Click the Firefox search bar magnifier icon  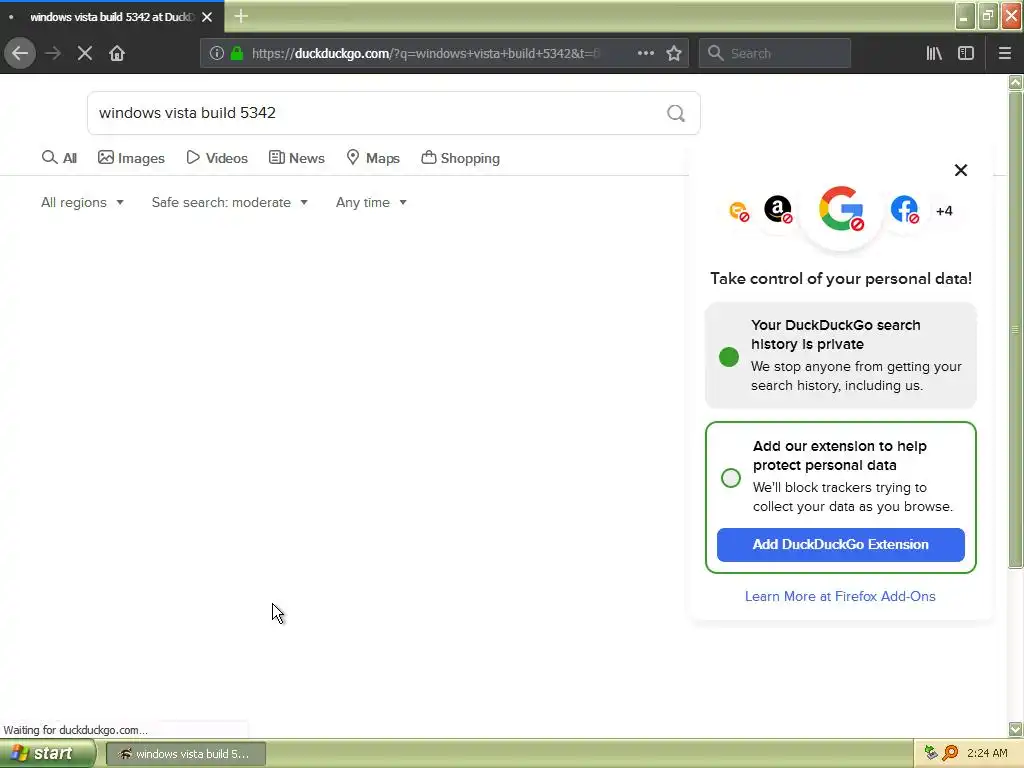[716, 53]
